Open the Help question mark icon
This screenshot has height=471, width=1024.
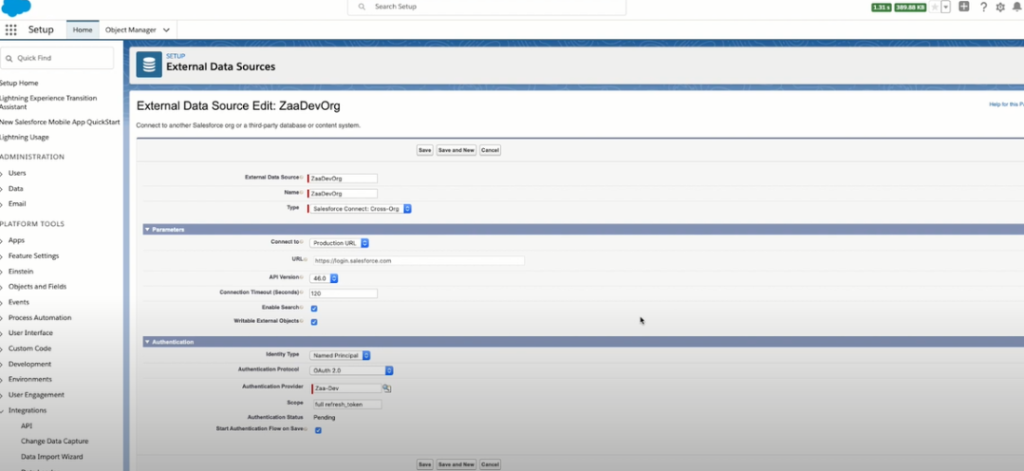click(983, 7)
